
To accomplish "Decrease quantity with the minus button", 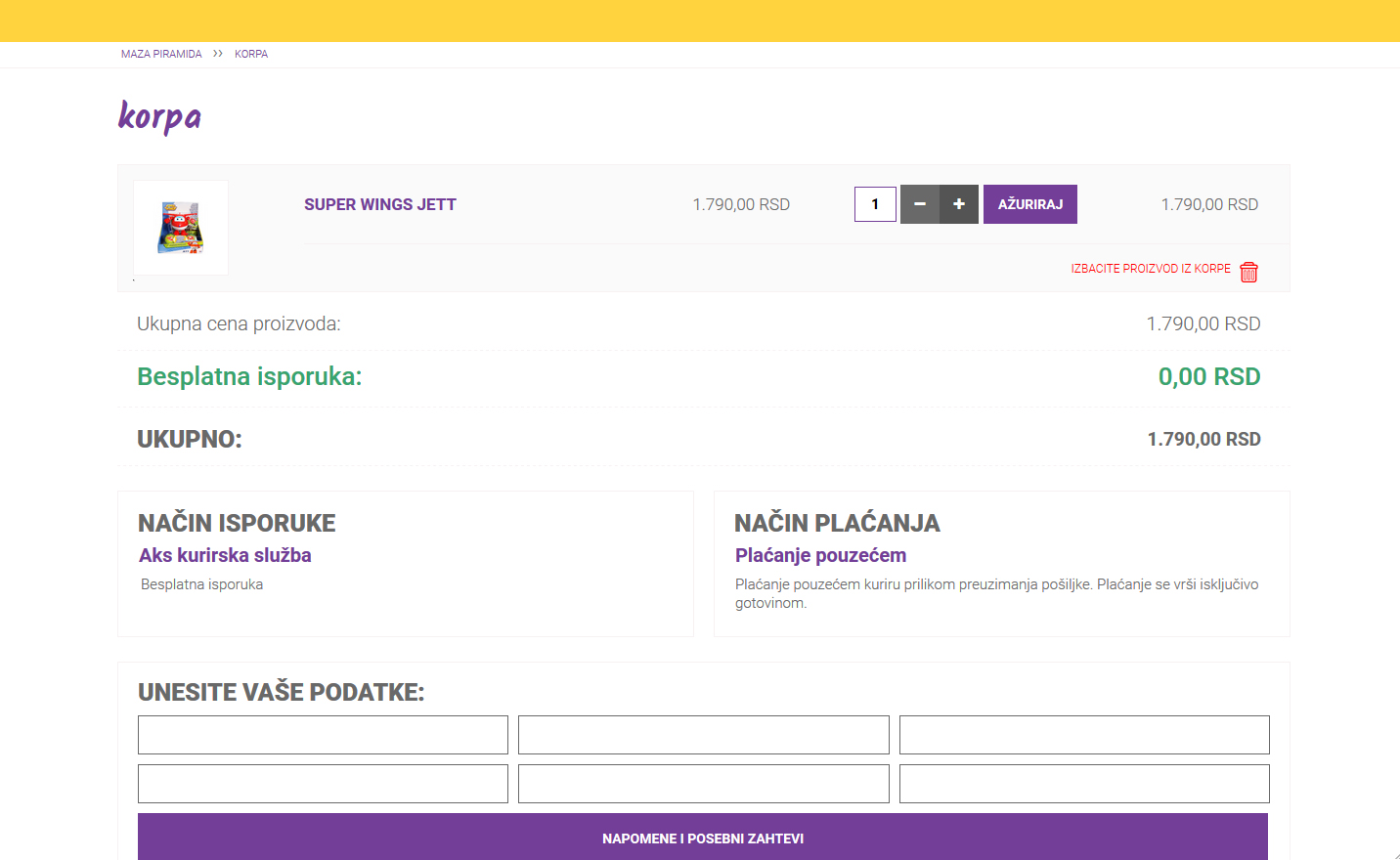I will [x=920, y=204].
